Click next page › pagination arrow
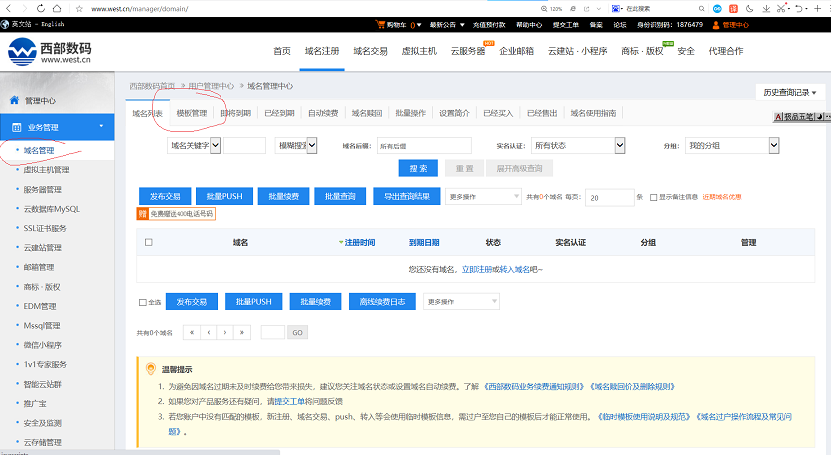Image resolution: width=831 pixels, height=455 pixels. click(x=225, y=333)
